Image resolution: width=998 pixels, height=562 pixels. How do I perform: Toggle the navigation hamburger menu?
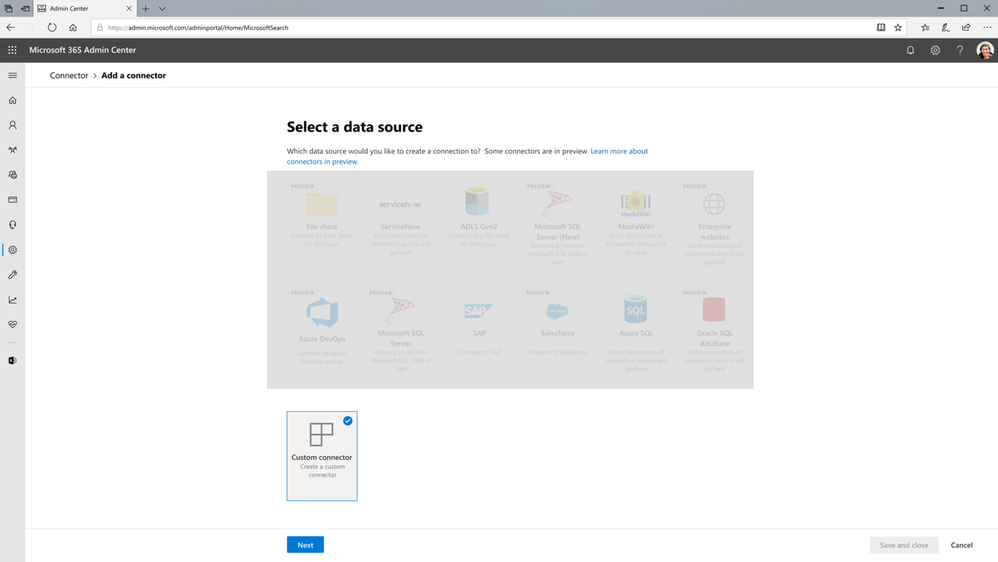pyautogui.click(x=12, y=75)
